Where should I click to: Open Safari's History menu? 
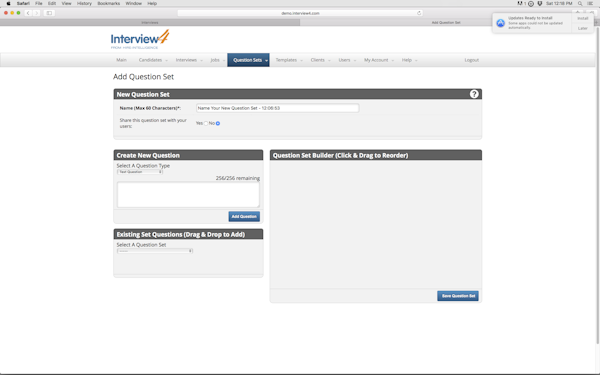point(84,3)
